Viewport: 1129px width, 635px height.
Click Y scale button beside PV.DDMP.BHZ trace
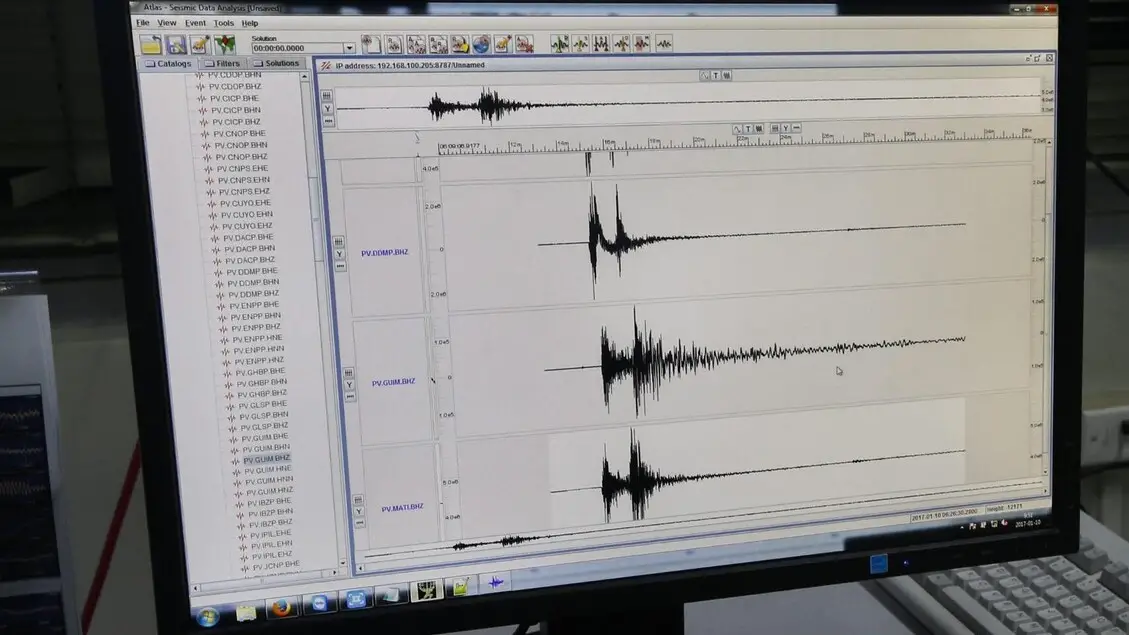tap(340, 254)
